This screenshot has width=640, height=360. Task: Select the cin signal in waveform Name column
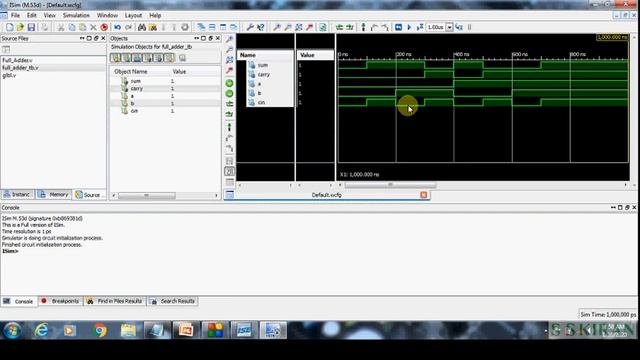pyautogui.click(x=261, y=102)
